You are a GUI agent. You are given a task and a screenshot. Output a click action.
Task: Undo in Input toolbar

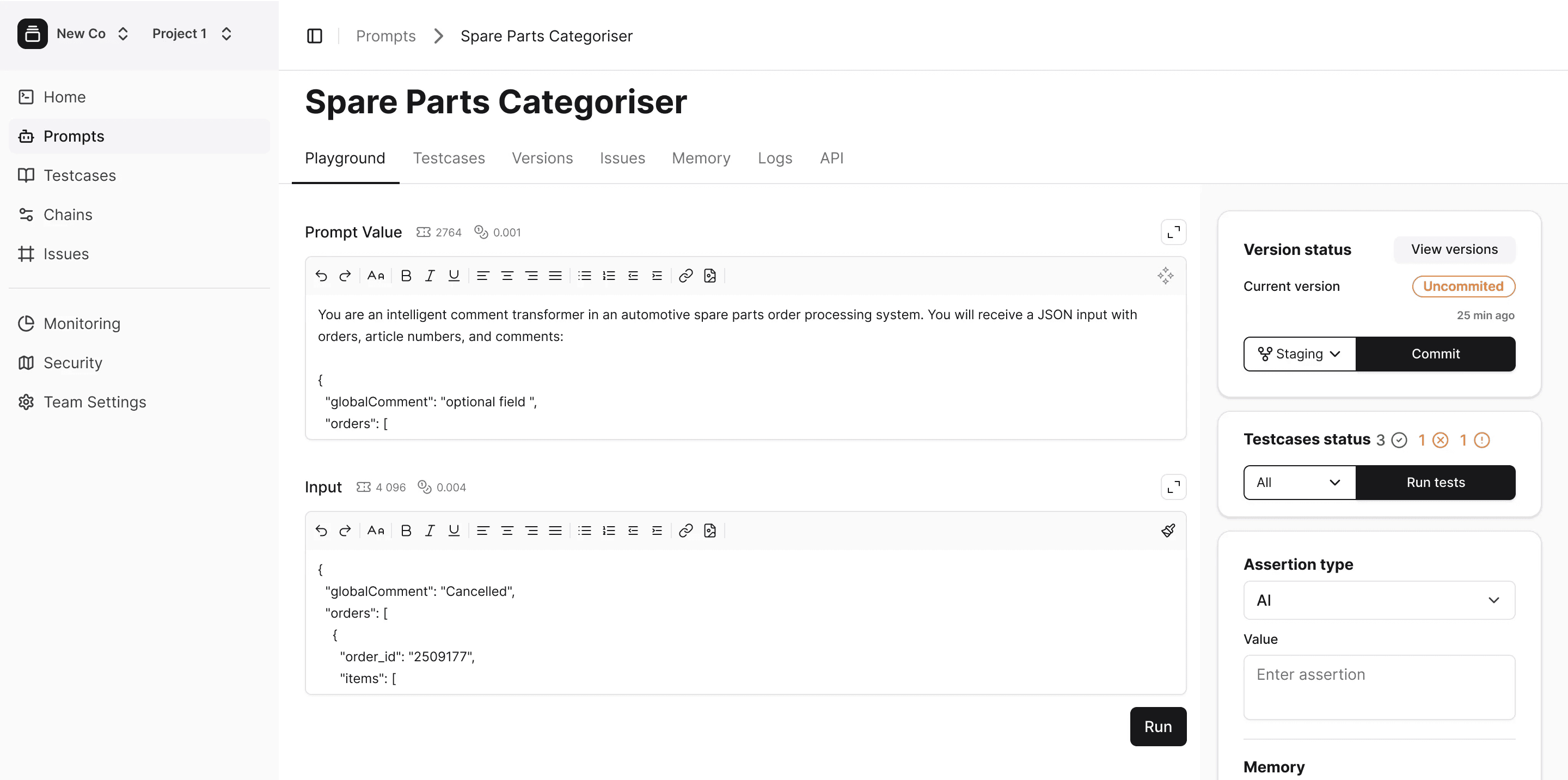(x=321, y=531)
